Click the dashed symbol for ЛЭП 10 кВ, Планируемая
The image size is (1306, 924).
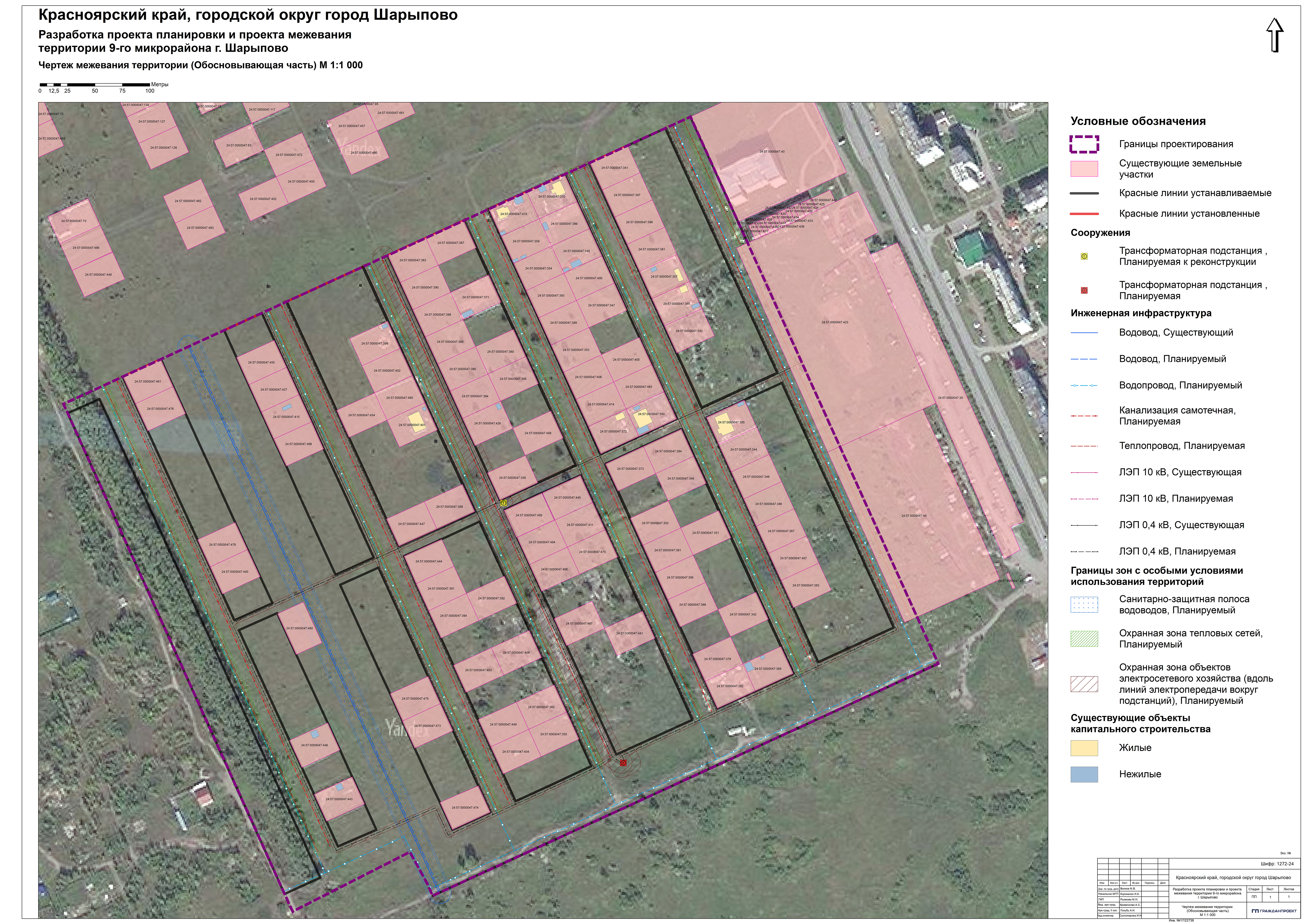(x=1084, y=499)
